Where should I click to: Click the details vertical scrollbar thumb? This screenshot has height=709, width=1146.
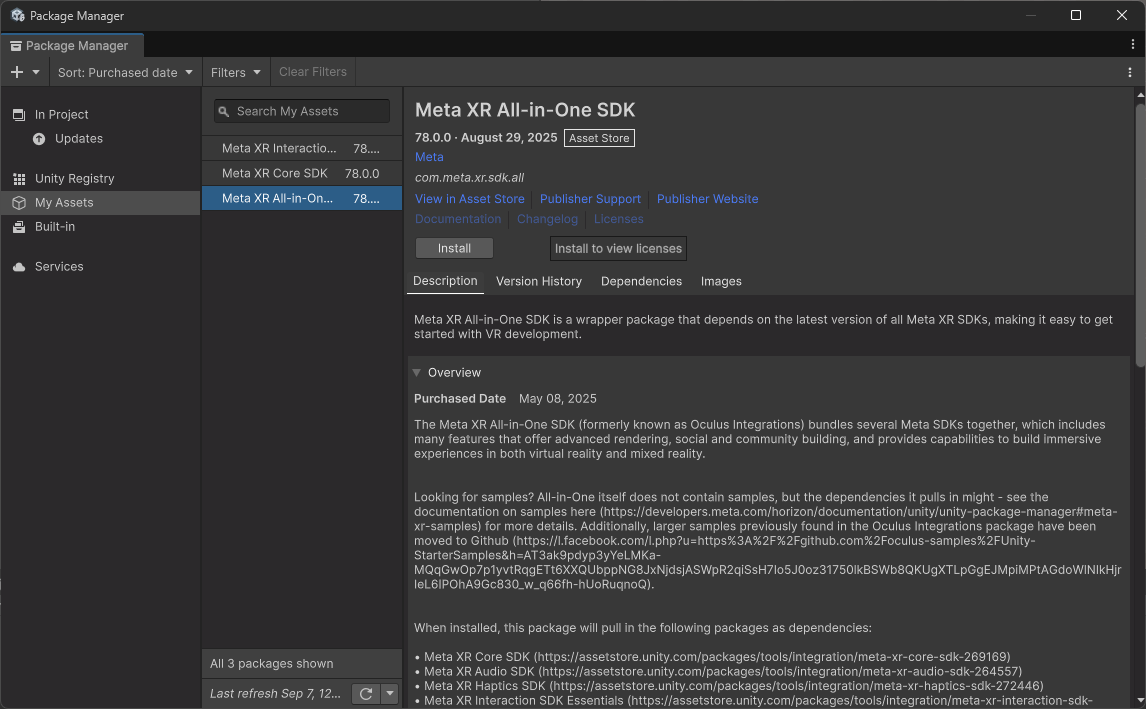tap(1140, 235)
